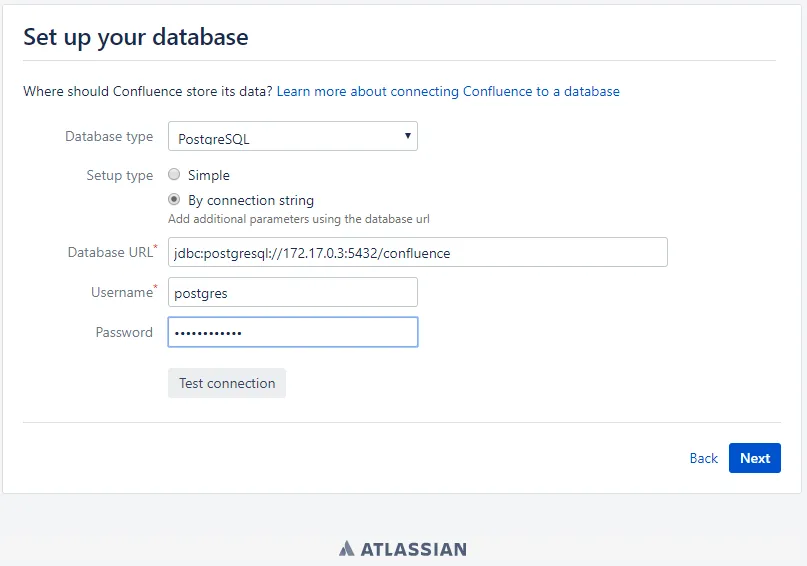This screenshot has width=807, height=566.
Task: Click the 'Add additional parameters using the database url' hint
Action: coord(299,219)
